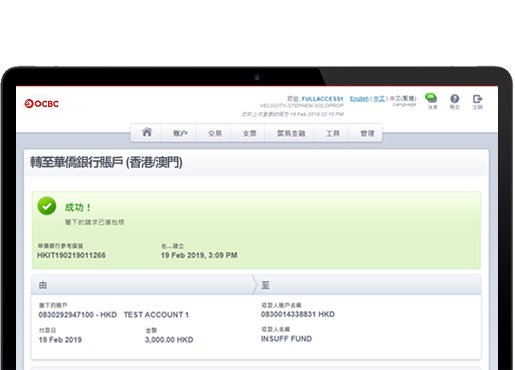Open the 貿易金融 trade finance menu

[291, 133]
